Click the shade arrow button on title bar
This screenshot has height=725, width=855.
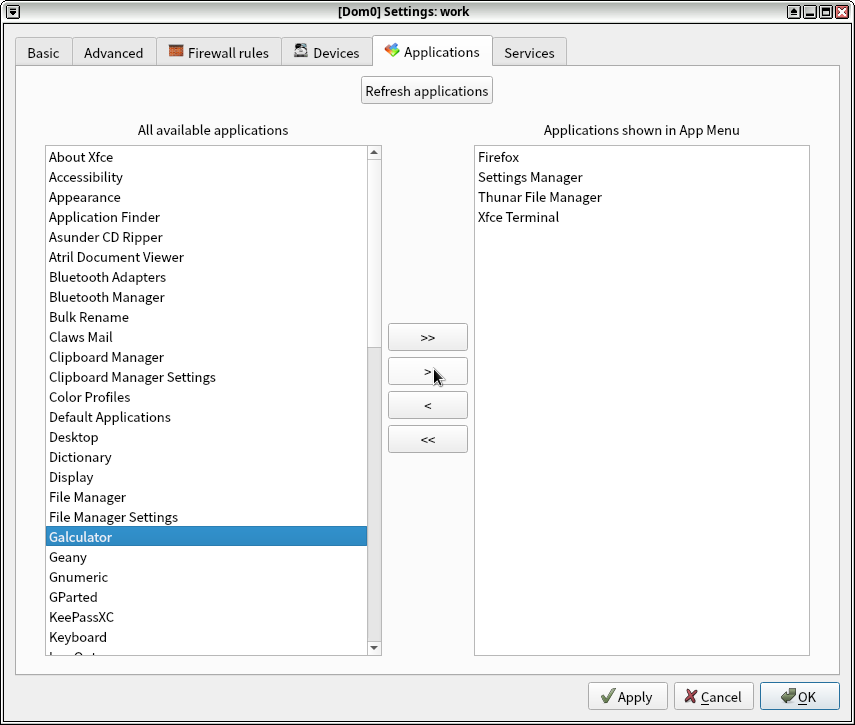(794, 11)
